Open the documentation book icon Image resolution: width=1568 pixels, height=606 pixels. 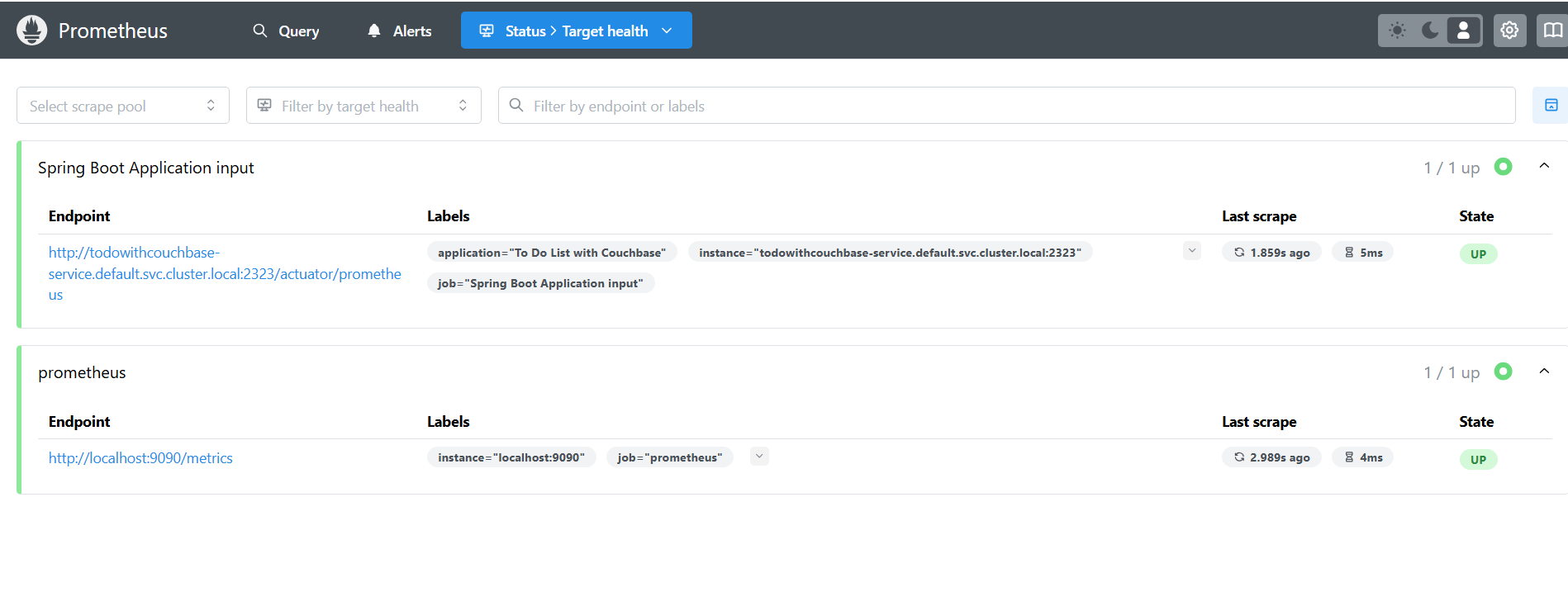click(x=1552, y=31)
